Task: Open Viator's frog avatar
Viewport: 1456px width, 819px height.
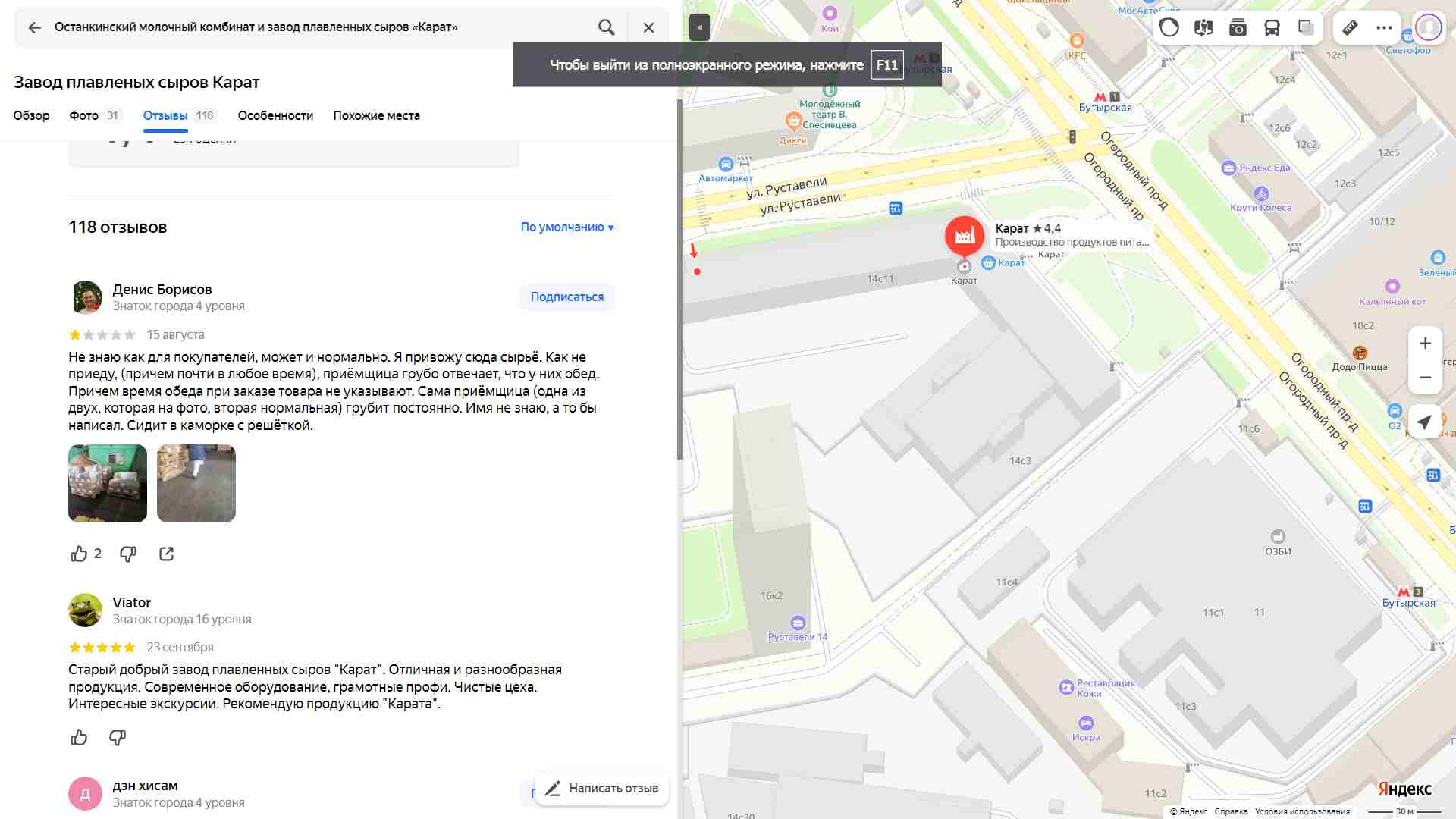Action: (86, 610)
